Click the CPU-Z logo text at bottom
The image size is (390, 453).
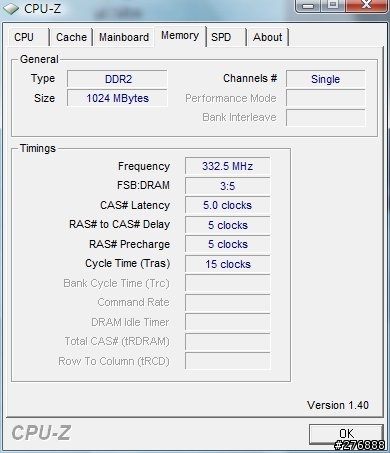point(41,433)
